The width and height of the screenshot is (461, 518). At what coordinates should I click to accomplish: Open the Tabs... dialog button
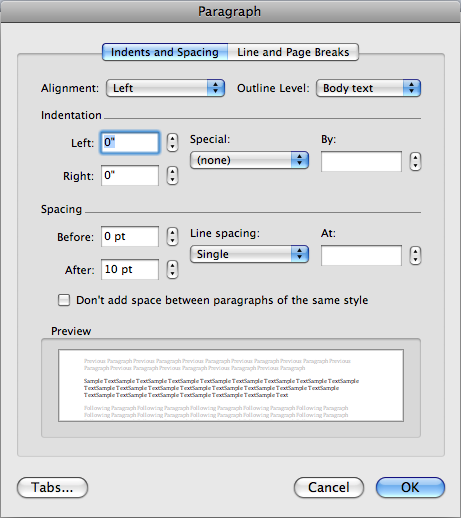52,487
